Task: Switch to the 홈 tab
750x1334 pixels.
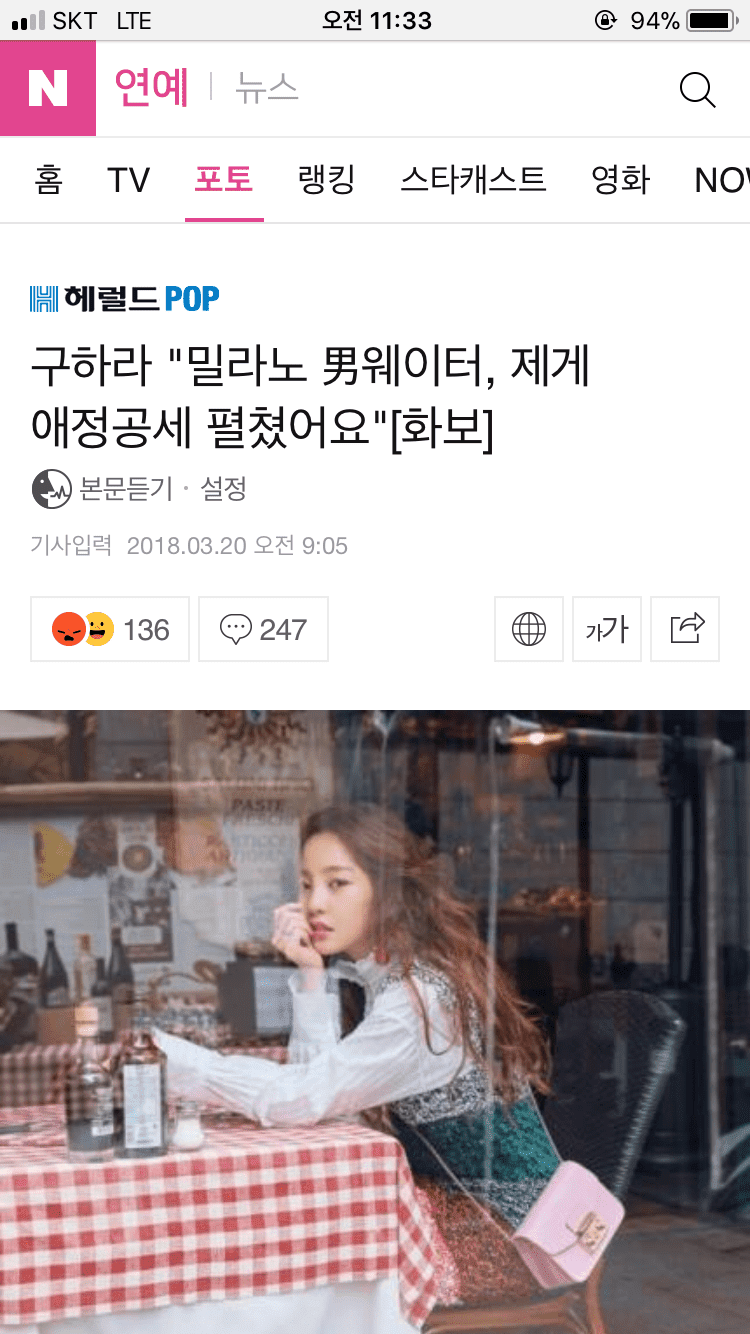Action: pyautogui.click(x=48, y=180)
